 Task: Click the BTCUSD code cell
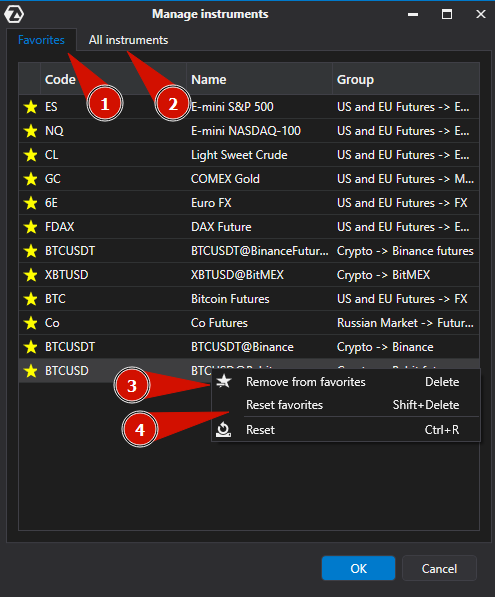[x=113, y=371]
